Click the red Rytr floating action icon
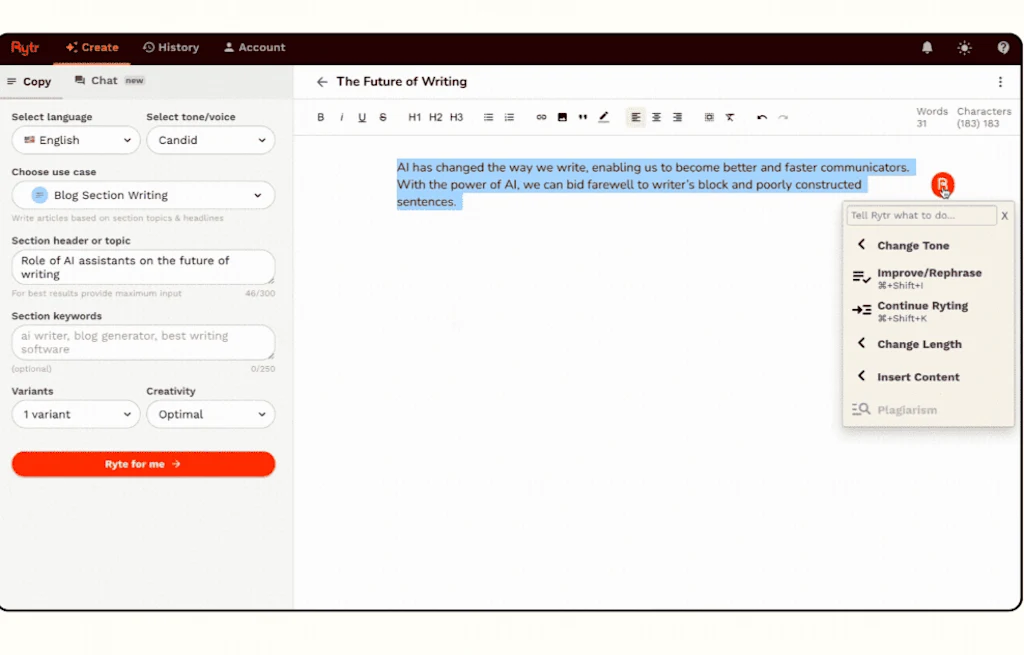 [x=942, y=185]
